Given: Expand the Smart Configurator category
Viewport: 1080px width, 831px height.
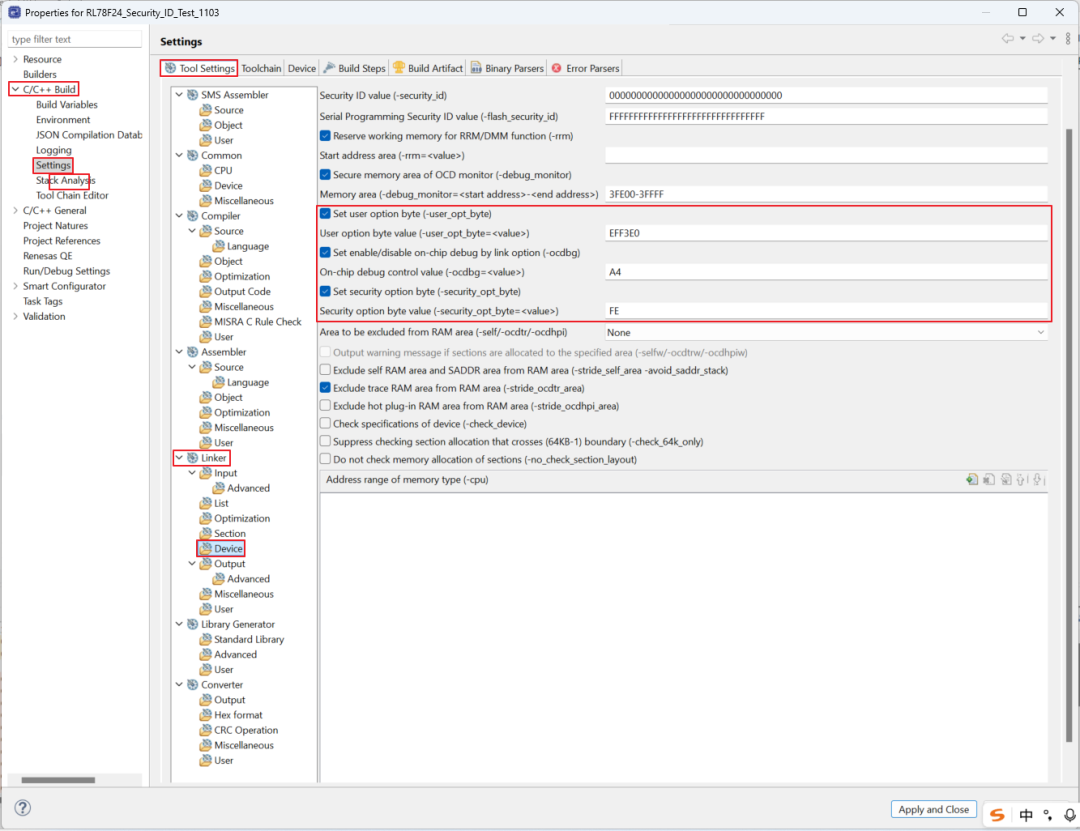Looking at the screenshot, I should (x=15, y=287).
